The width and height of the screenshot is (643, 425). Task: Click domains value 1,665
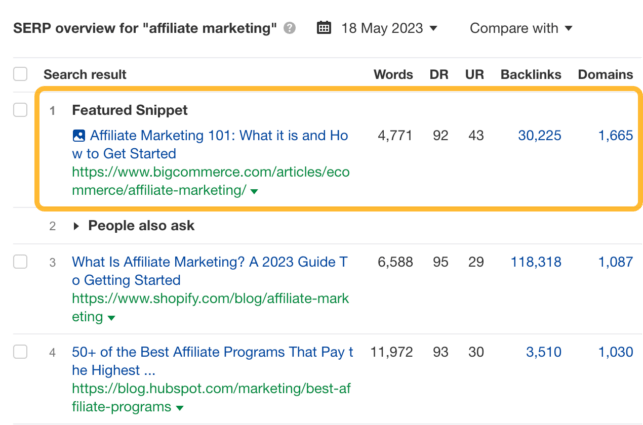(x=616, y=135)
